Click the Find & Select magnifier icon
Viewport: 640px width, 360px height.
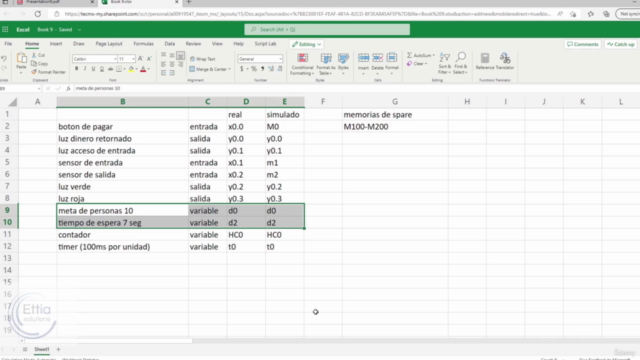tap(461, 58)
